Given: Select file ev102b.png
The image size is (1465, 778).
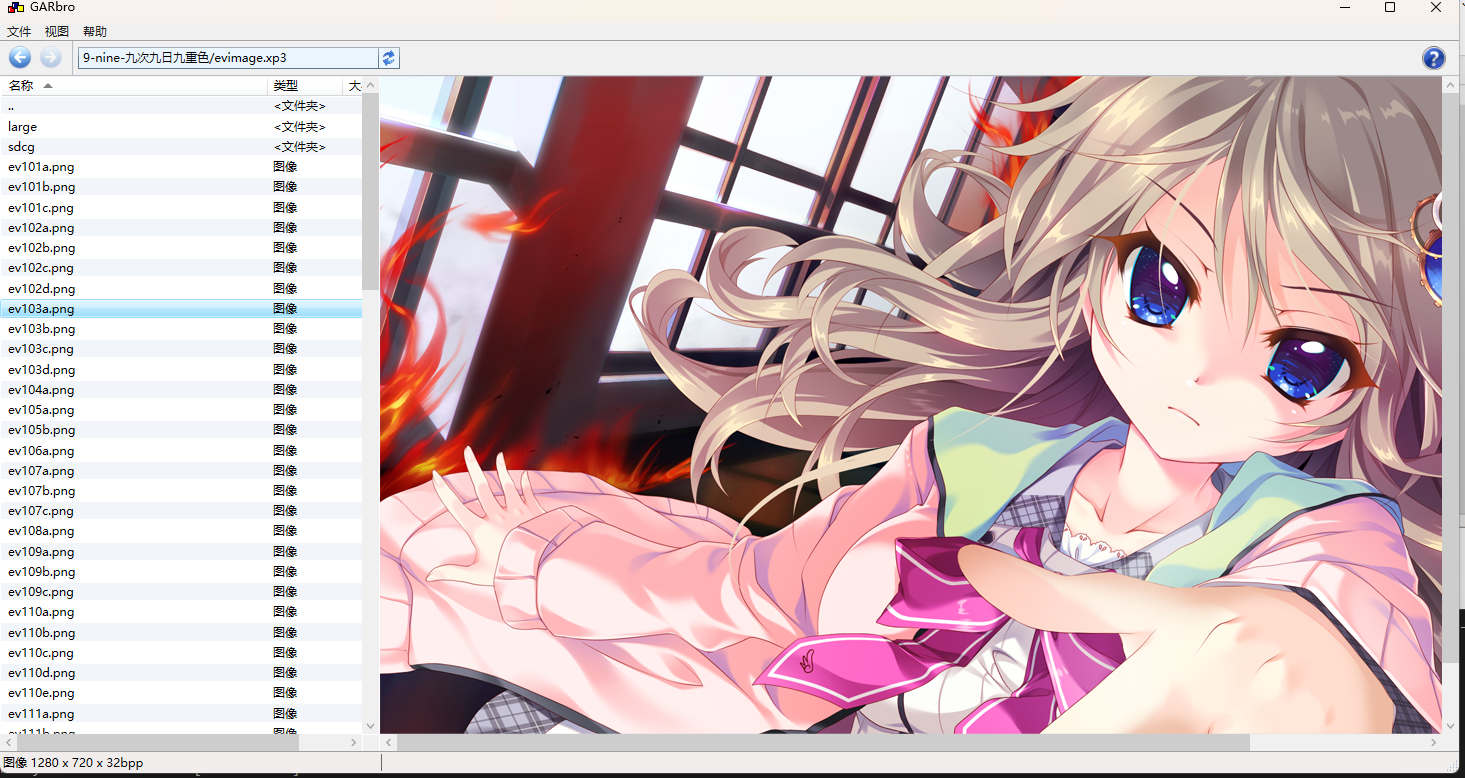Looking at the screenshot, I should click(181, 248).
